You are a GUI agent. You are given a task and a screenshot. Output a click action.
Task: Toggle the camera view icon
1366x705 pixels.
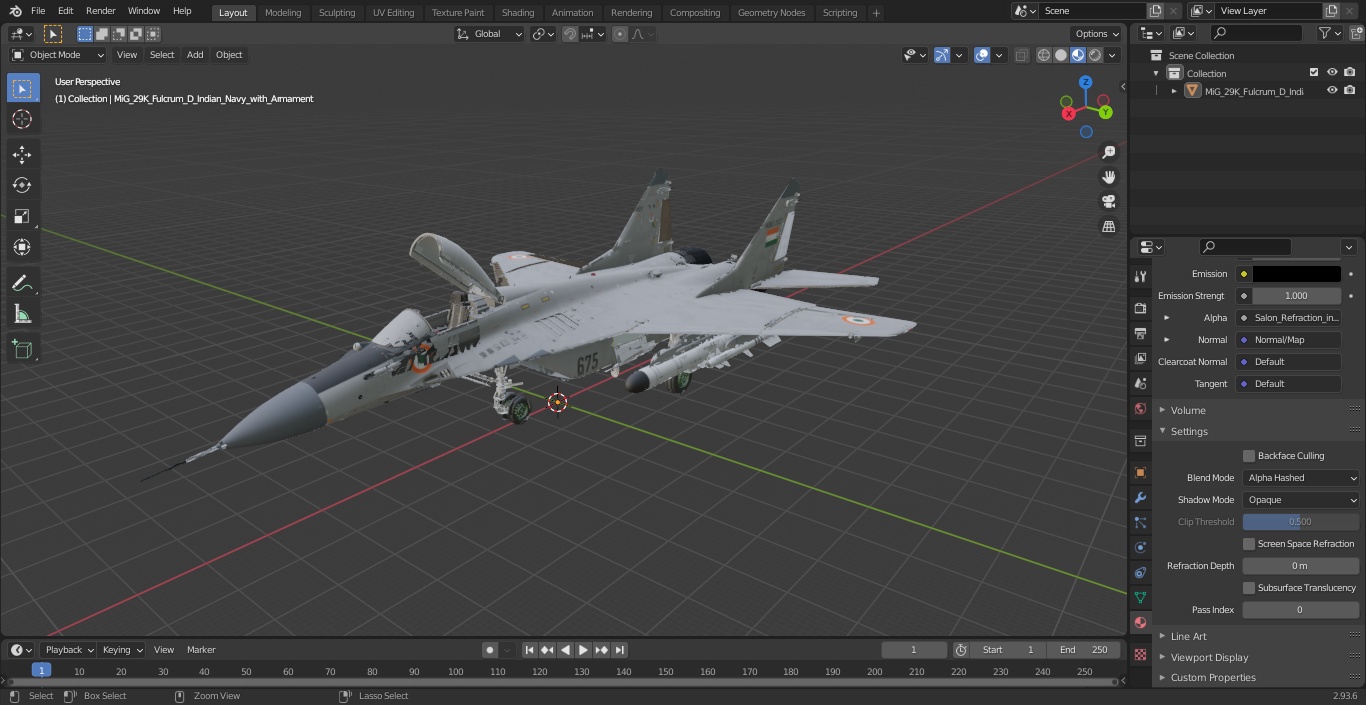click(1108, 202)
